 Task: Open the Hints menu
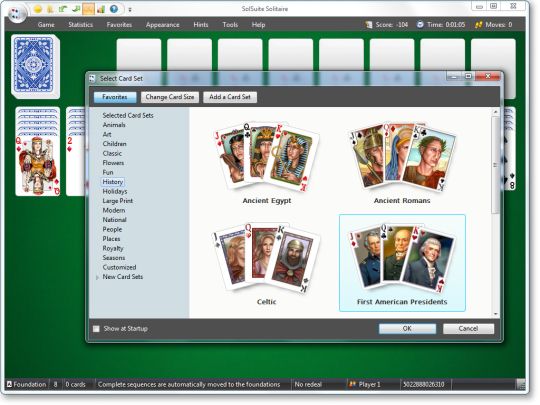pos(201,25)
